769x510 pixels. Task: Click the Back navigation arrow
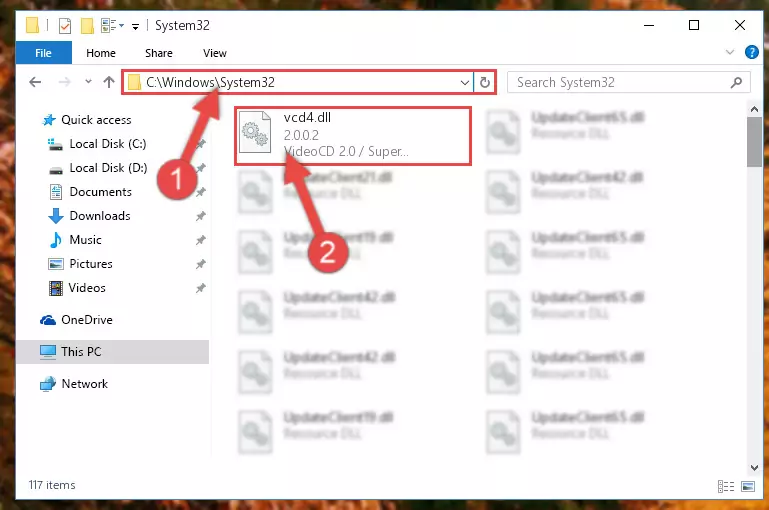(x=35, y=82)
